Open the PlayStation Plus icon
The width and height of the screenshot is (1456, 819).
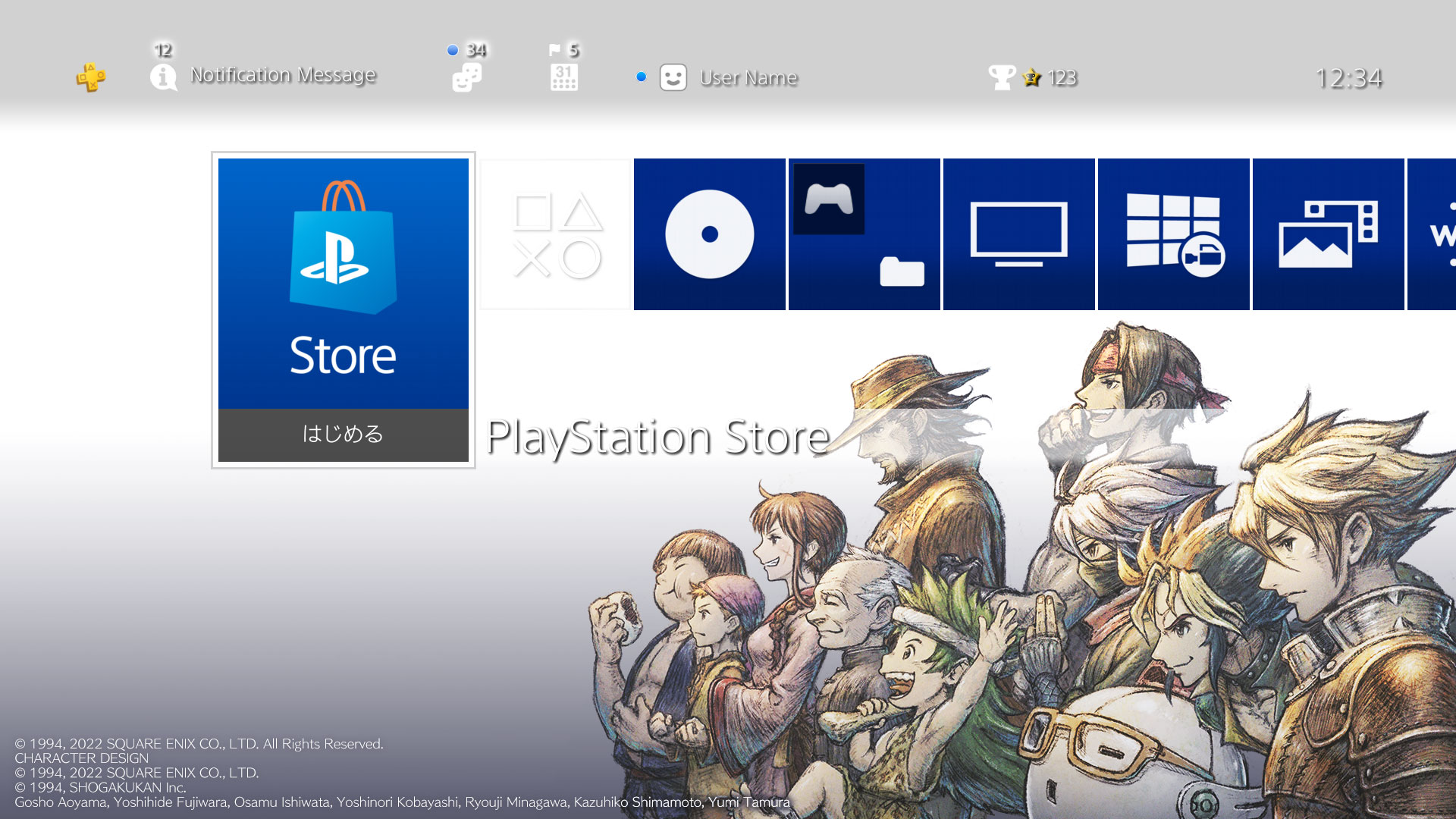click(x=90, y=77)
